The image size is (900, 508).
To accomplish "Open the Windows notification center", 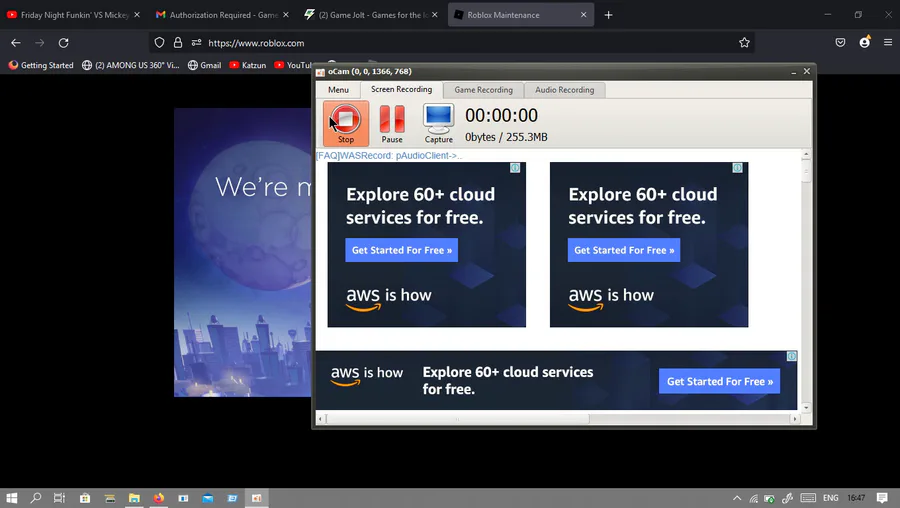I will 882,498.
